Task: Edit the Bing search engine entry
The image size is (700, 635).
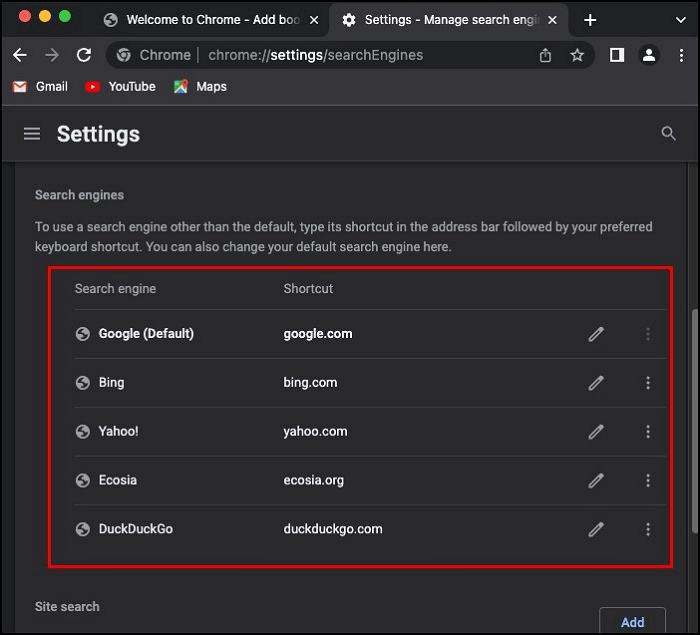Action: click(596, 383)
